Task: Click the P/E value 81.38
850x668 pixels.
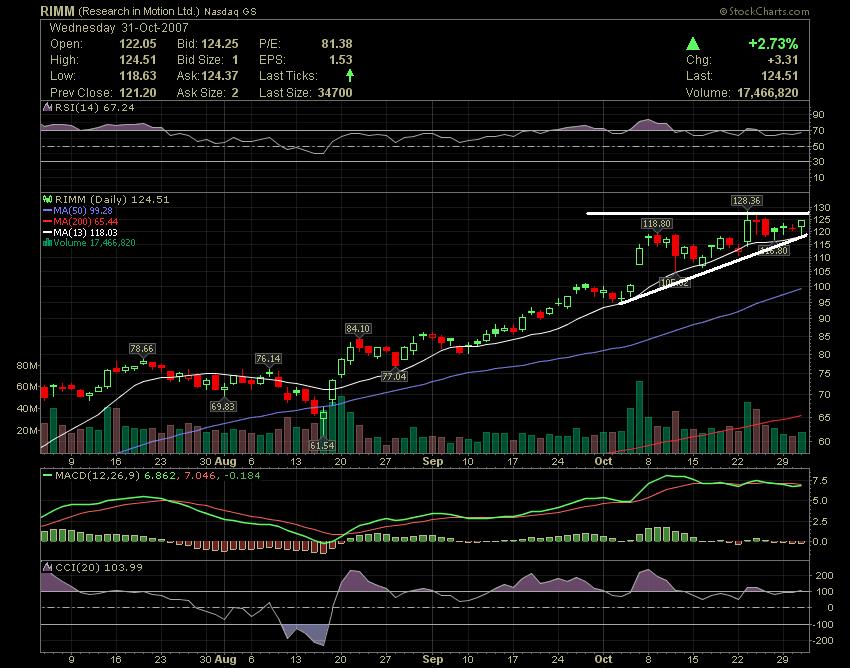Action: coord(337,44)
